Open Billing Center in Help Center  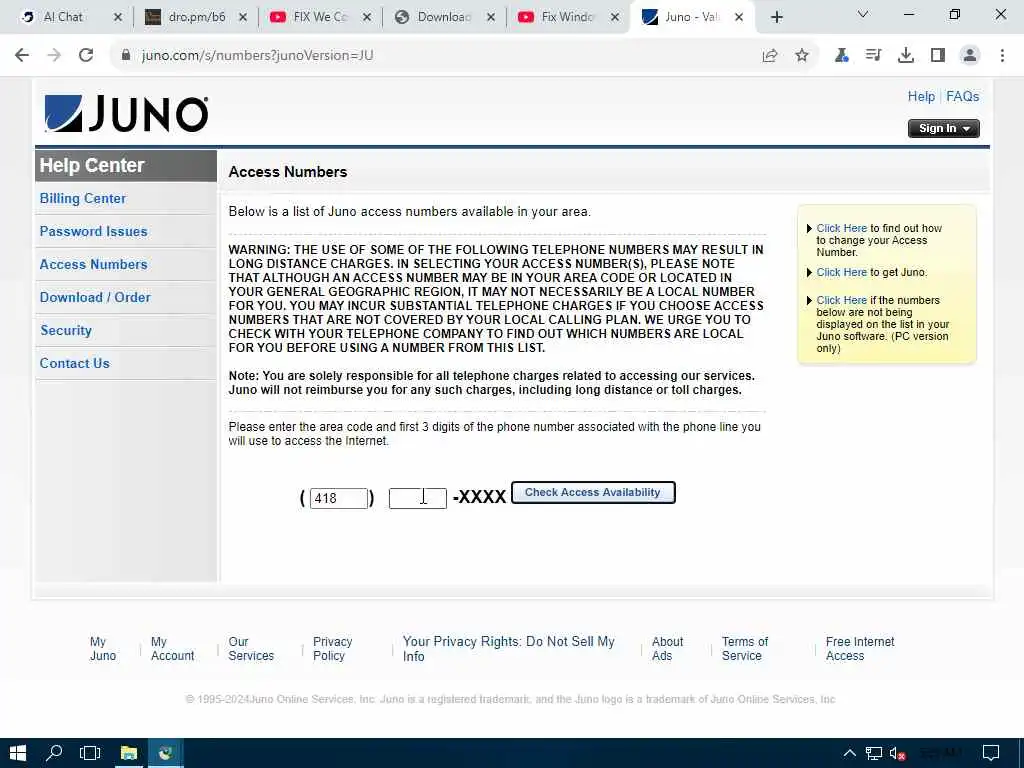[x=83, y=199]
